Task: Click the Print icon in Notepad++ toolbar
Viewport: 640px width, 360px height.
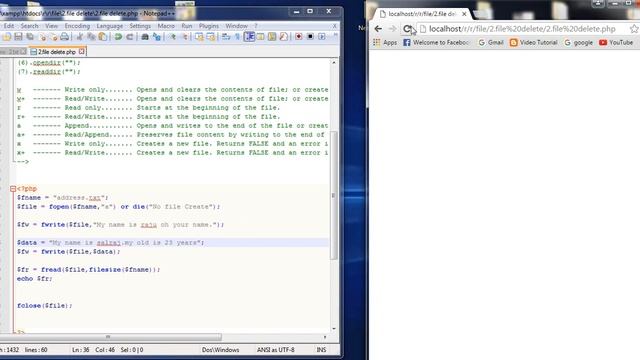Action: point(64,37)
